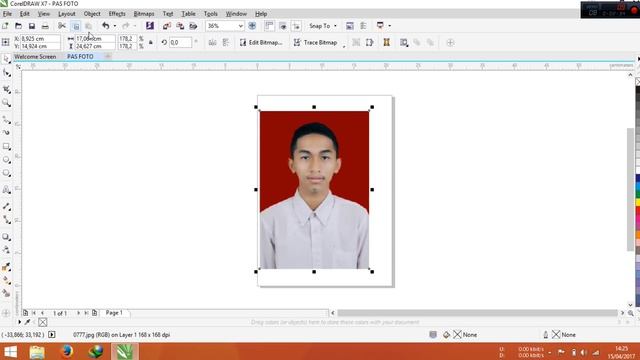The image size is (640, 360).
Task: Click the Mirror vertically button
Action: coord(226,42)
